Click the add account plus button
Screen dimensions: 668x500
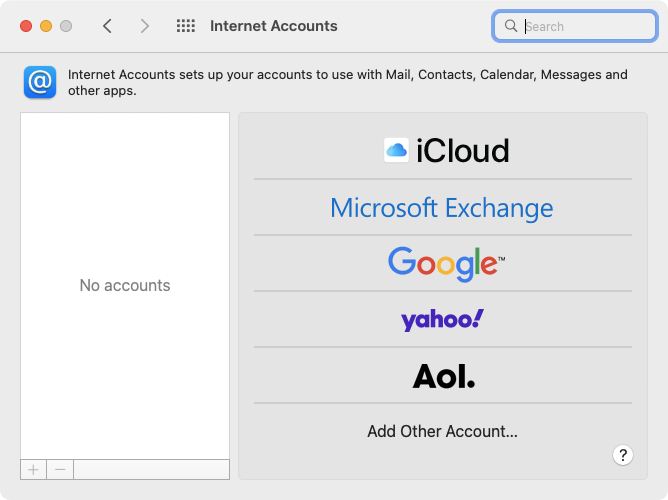pos(33,469)
